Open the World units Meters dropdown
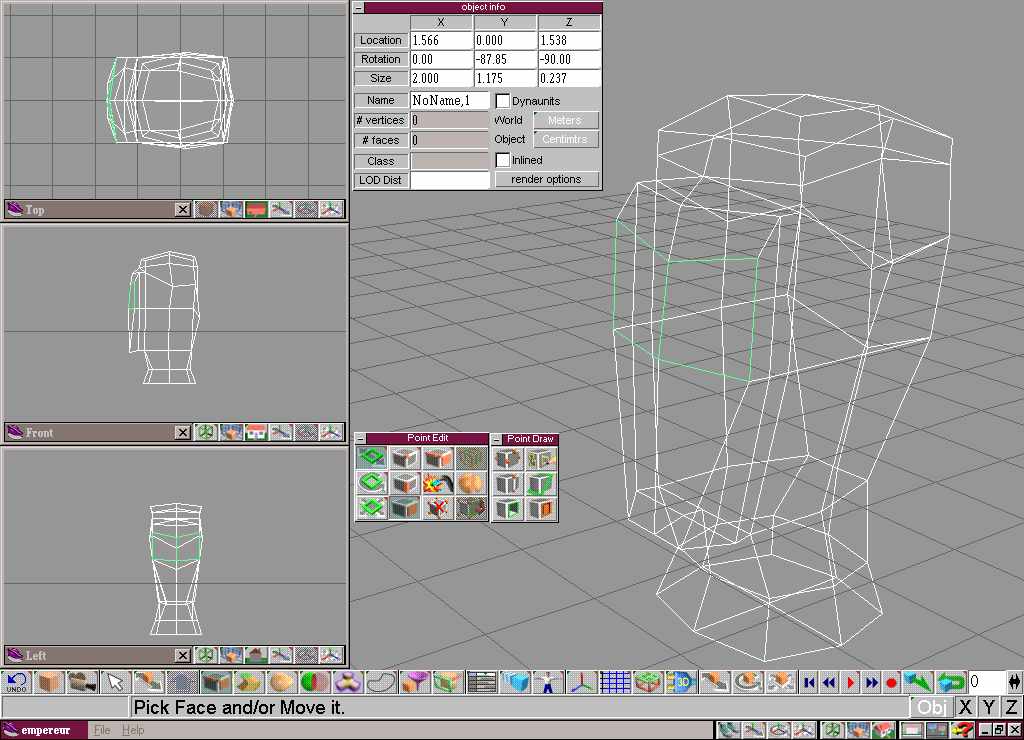This screenshot has height=740, width=1024. 566,120
